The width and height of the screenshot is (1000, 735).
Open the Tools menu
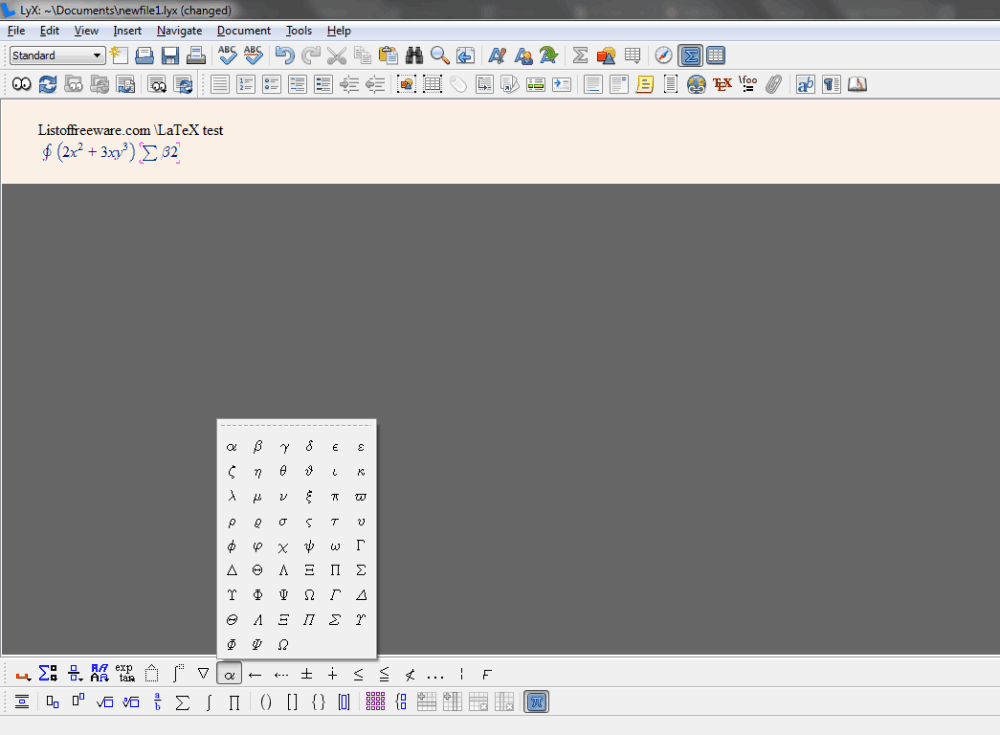coord(298,31)
